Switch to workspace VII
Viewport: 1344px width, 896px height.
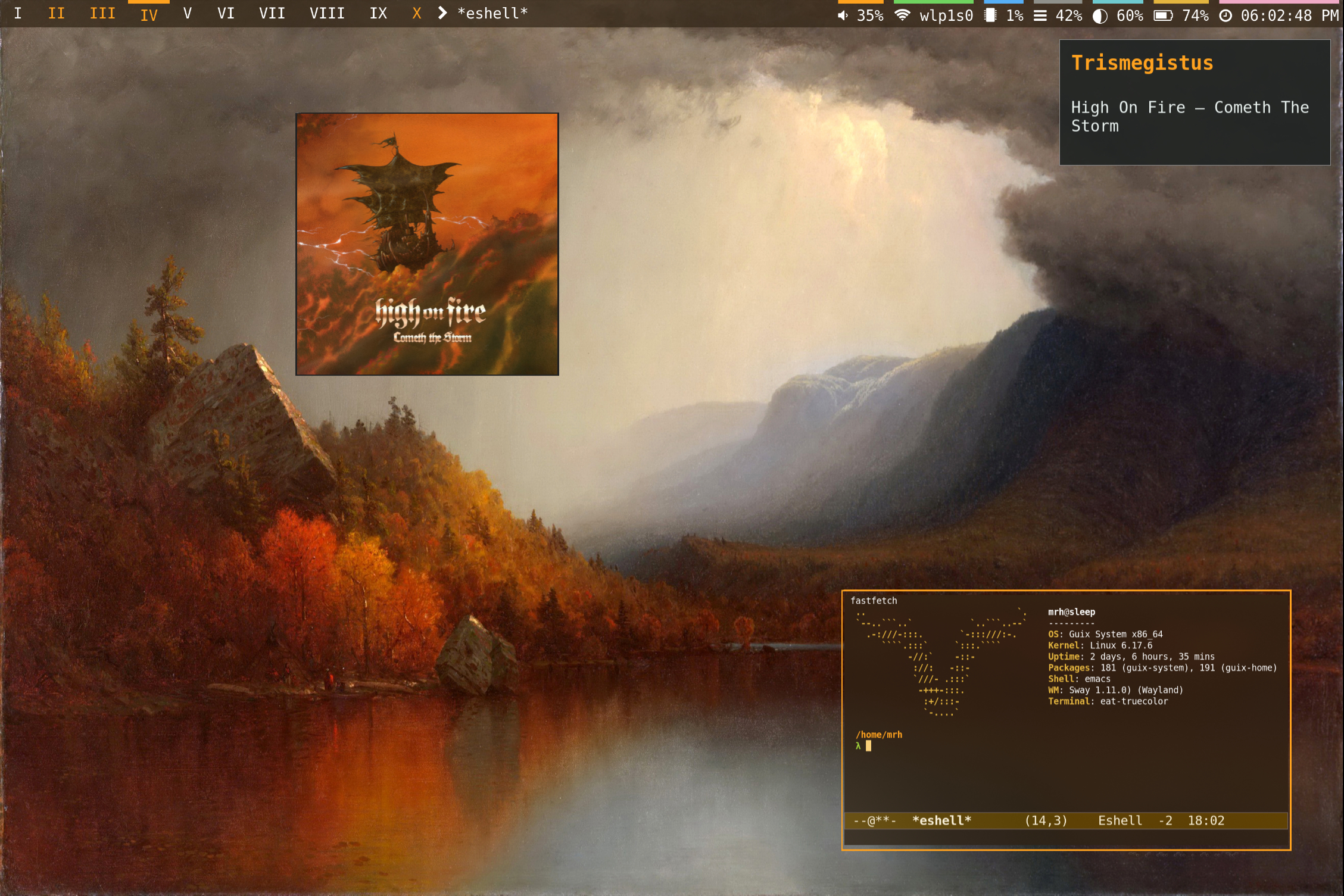pos(272,13)
